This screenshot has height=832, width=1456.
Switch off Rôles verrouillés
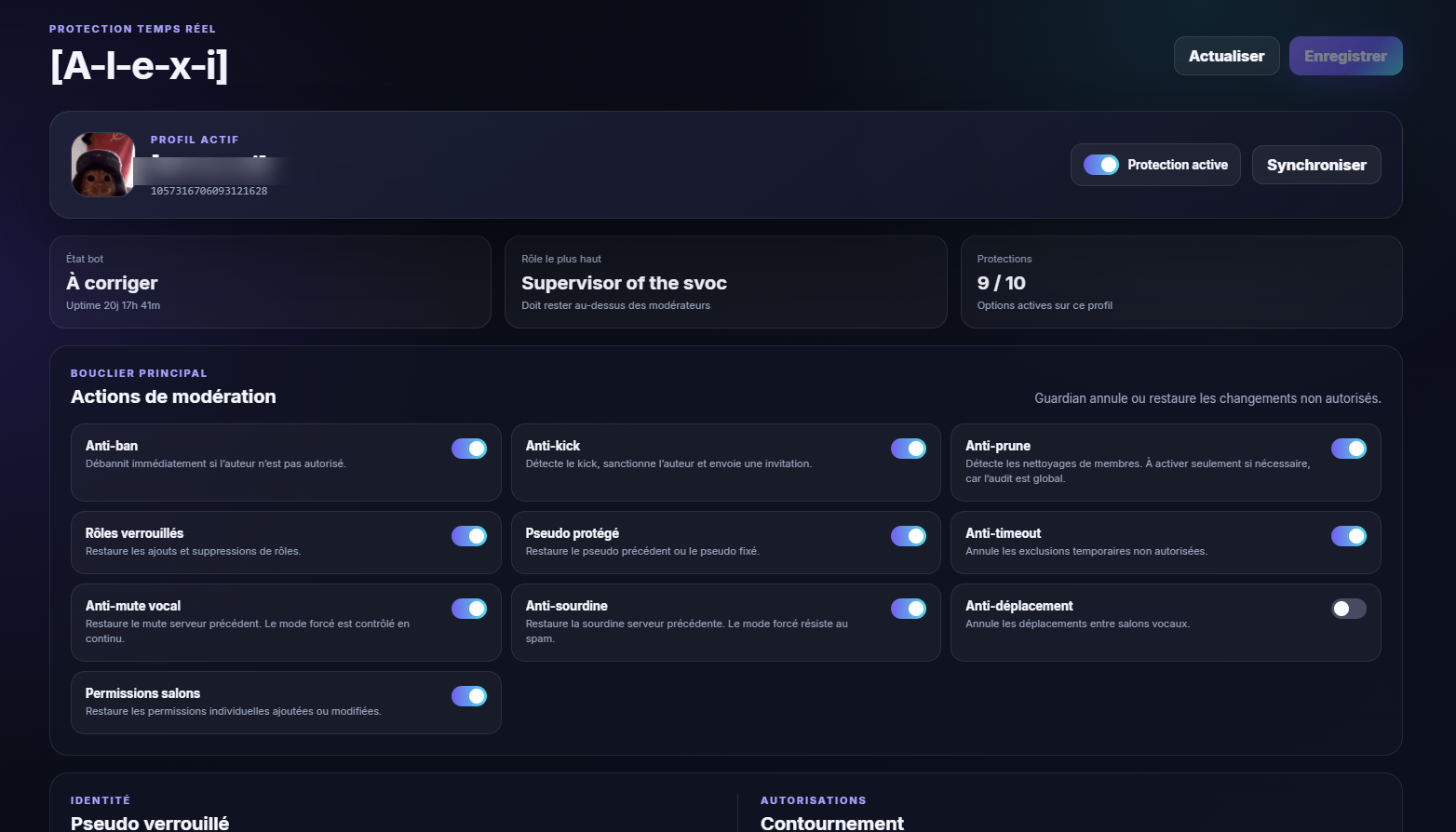(x=469, y=536)
